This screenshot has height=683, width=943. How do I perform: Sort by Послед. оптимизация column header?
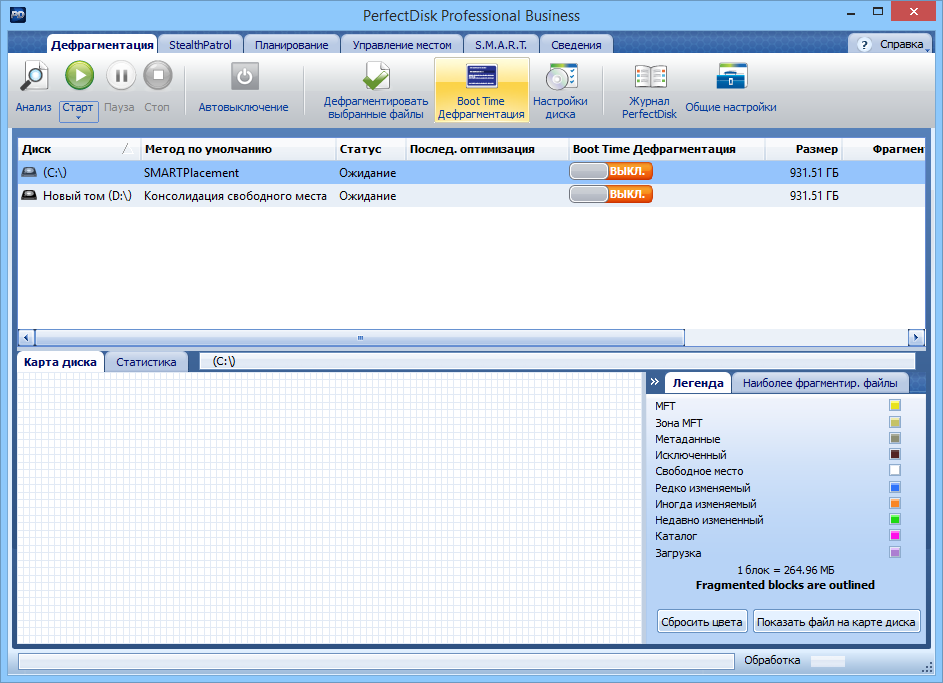point(487,149)
